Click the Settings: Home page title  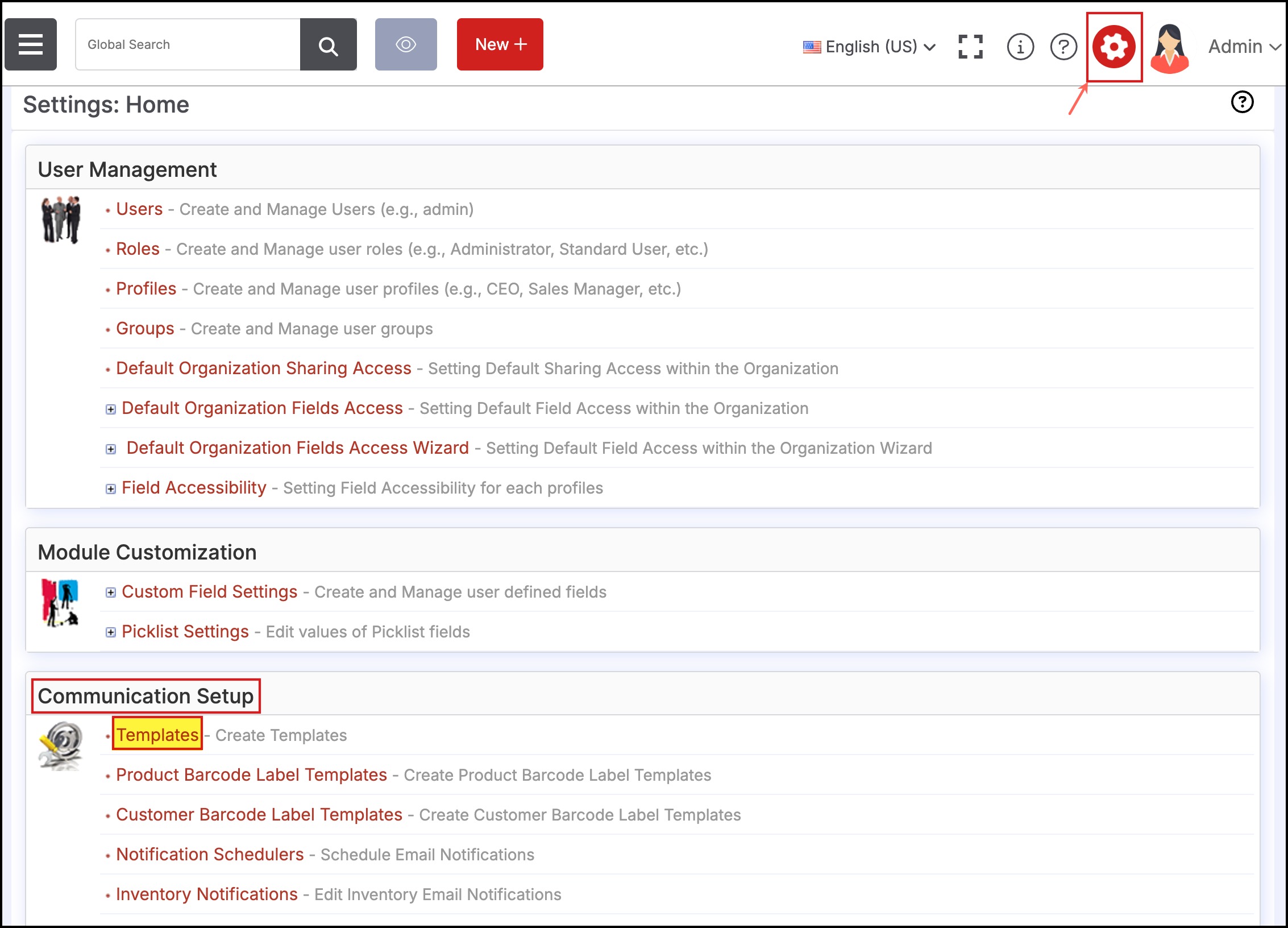click(106, 105)
